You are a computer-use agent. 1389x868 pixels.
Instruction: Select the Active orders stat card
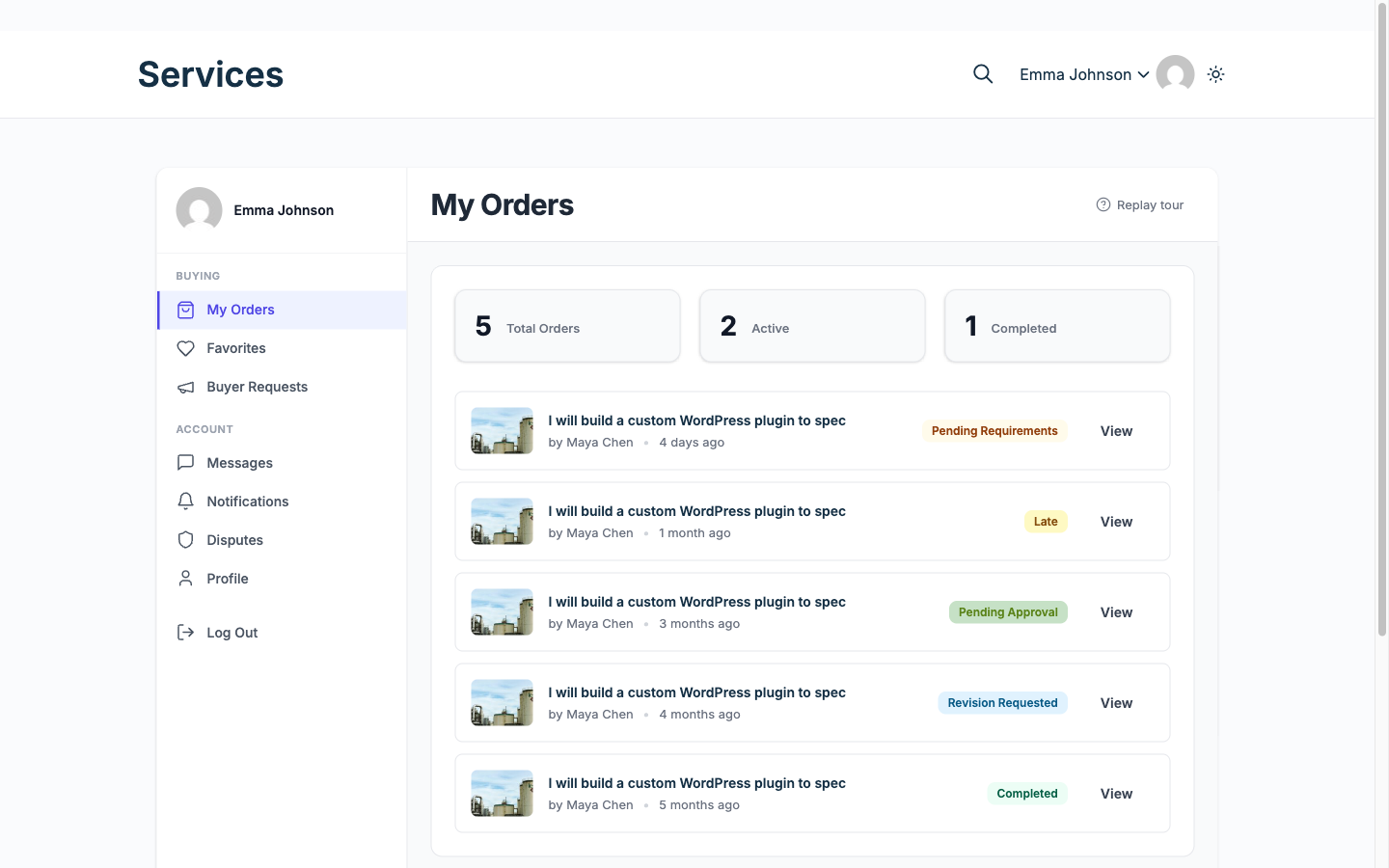coord(812,326)
